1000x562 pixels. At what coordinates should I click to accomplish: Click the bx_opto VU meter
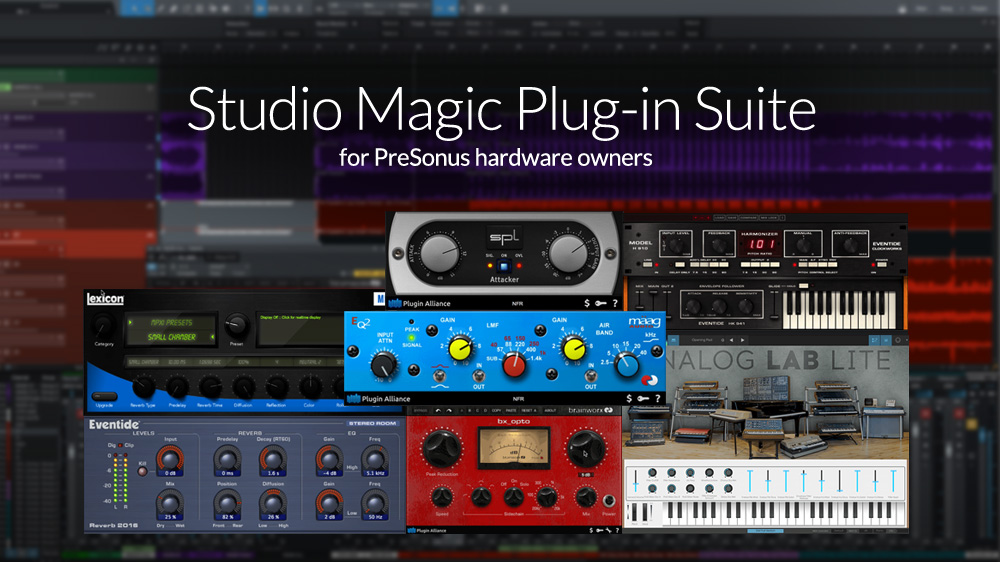point(513,447)
